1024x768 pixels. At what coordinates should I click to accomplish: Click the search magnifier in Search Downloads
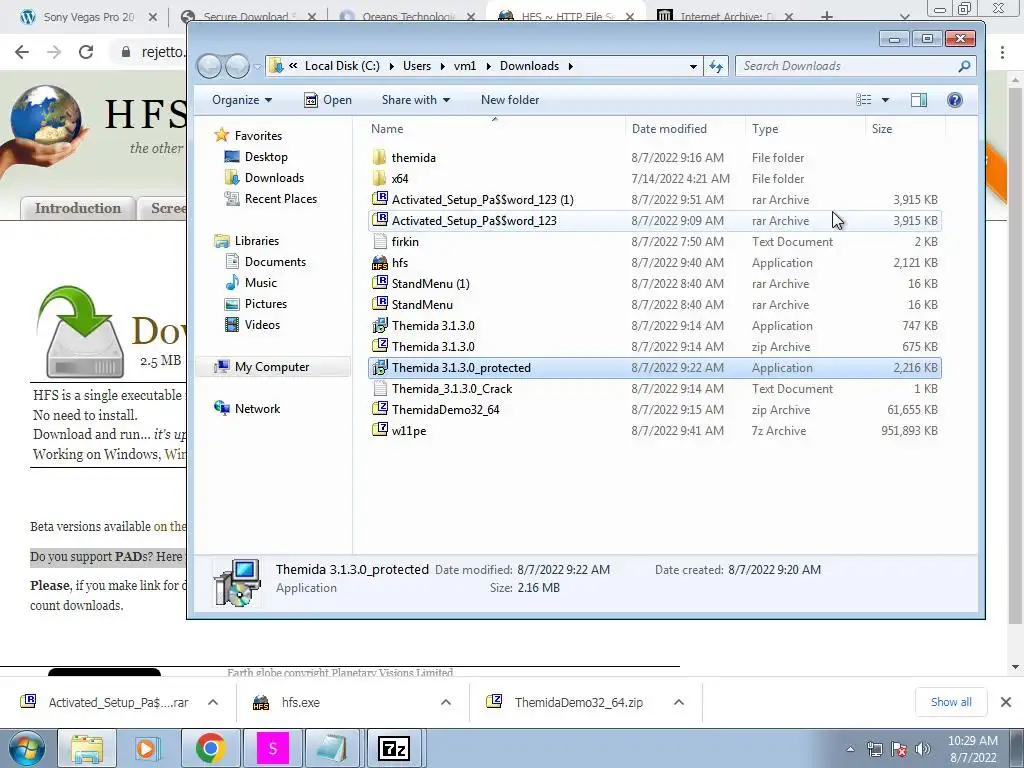[964, 66]
